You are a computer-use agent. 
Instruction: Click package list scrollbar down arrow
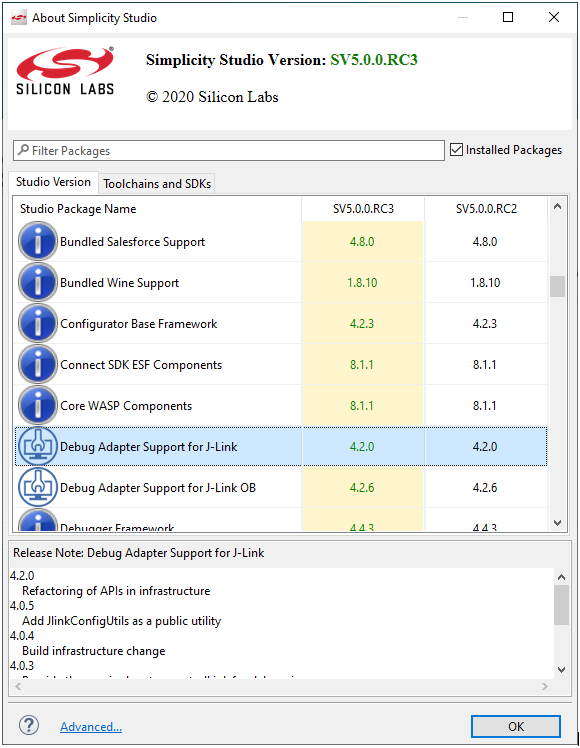557,523
